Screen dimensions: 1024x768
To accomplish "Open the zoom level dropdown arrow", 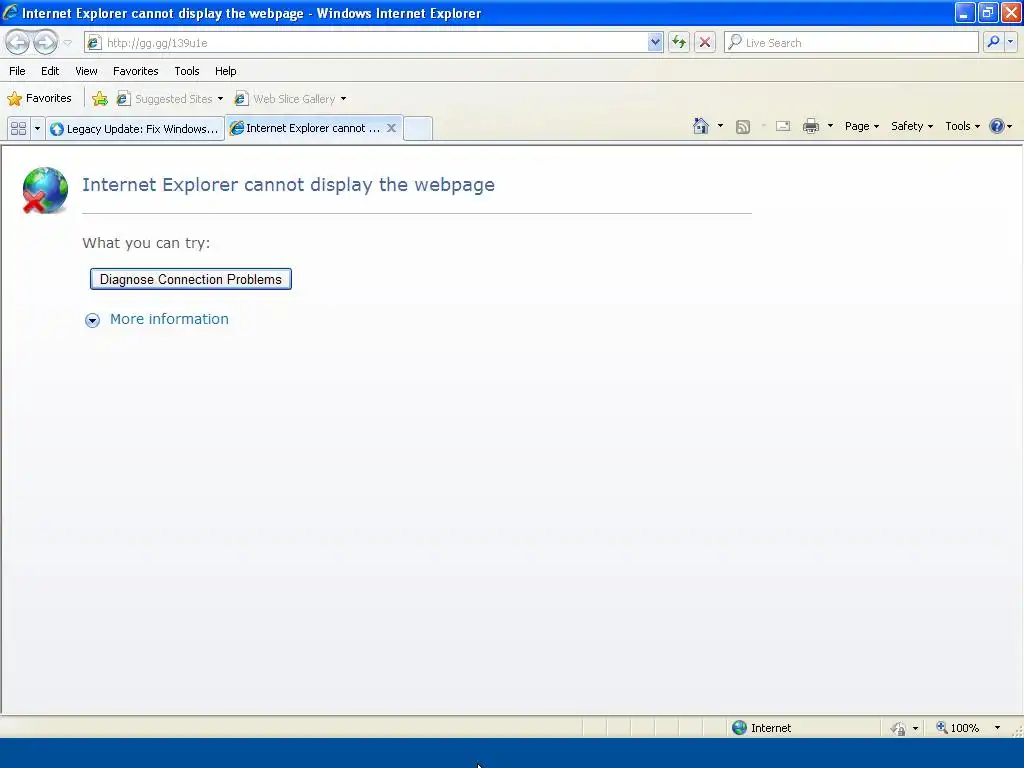I will [x=997, y=728].
